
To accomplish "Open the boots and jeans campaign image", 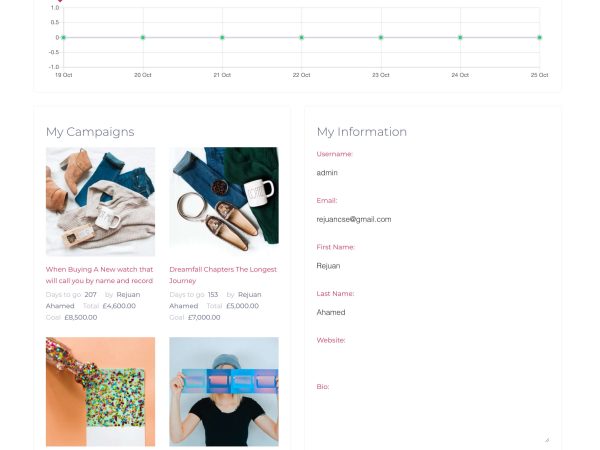I will coord(100,202).
